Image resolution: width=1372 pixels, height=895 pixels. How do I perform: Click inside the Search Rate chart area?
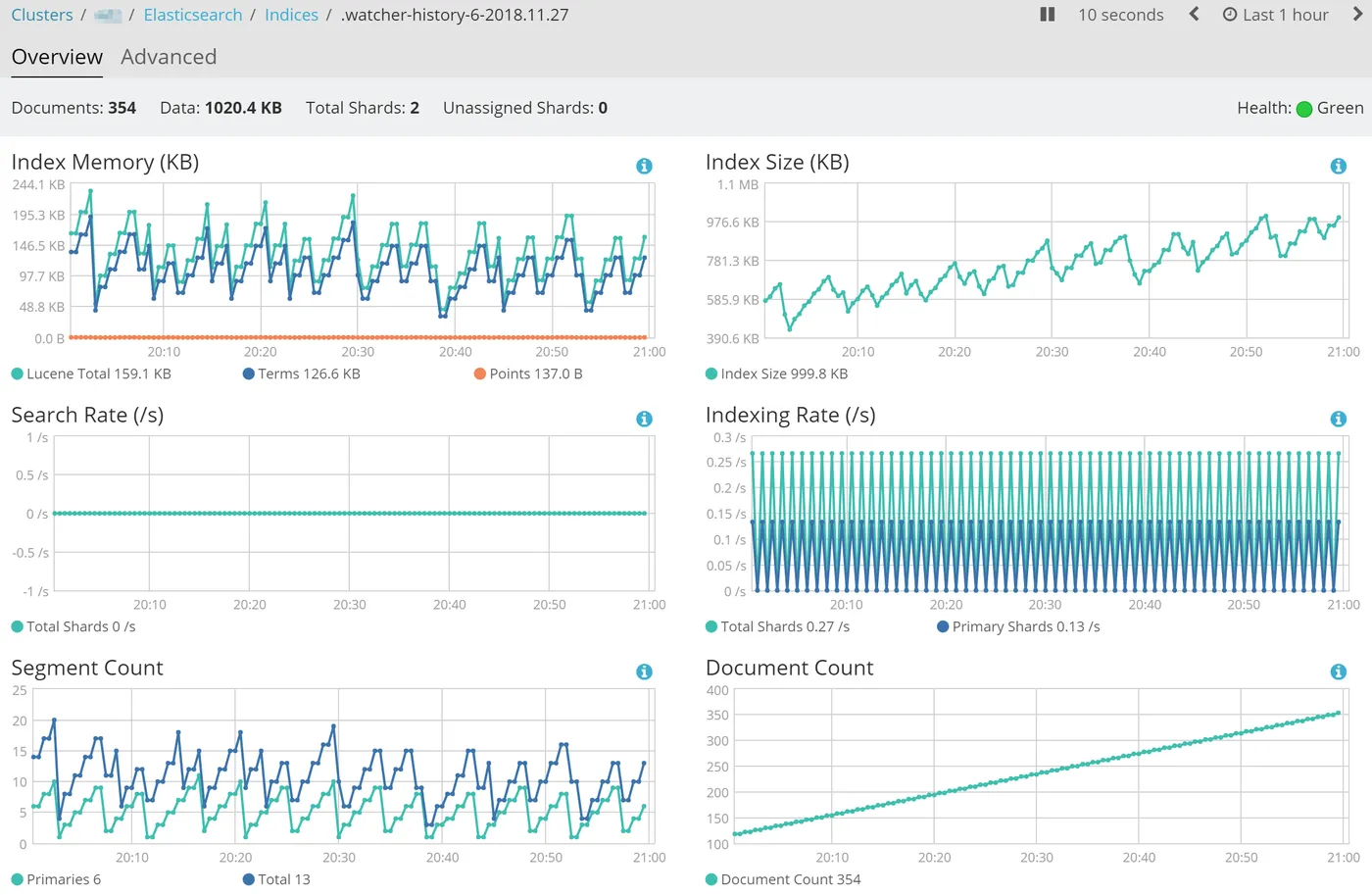click(352, 514)
